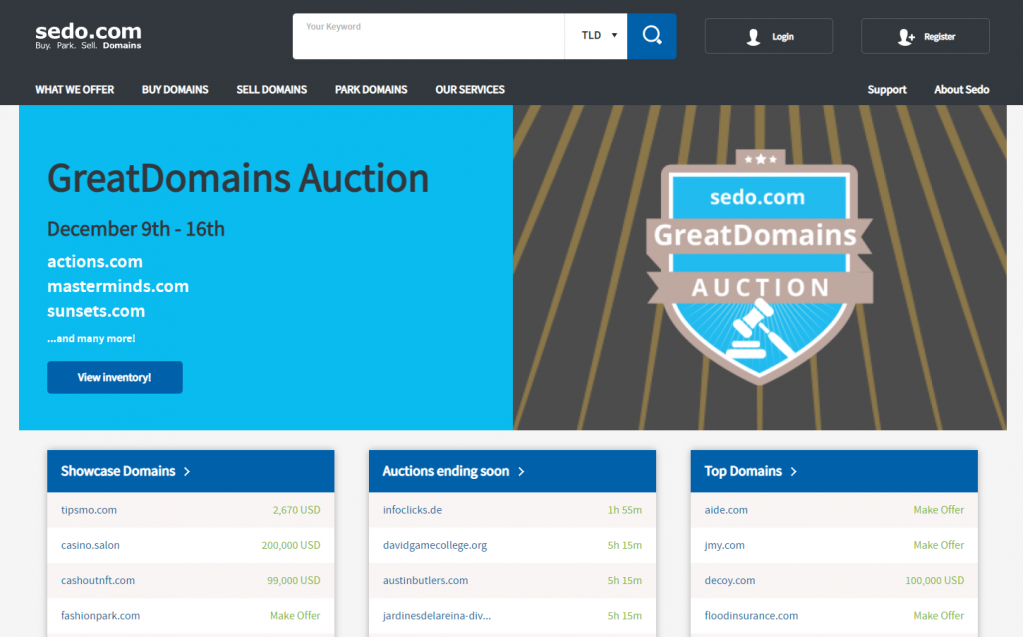
Task: Open the jardinesdelareina-div... auction
Action: coord(436,615)
